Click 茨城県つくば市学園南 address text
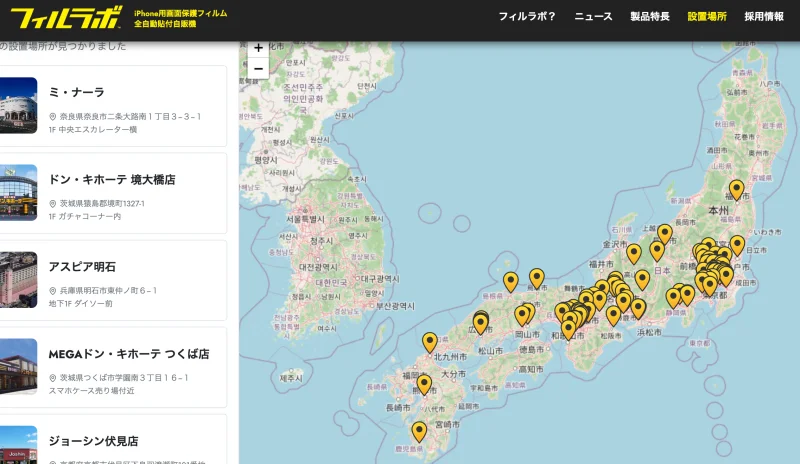This screenshot has width=800, height=464. [x=124, y=378]
